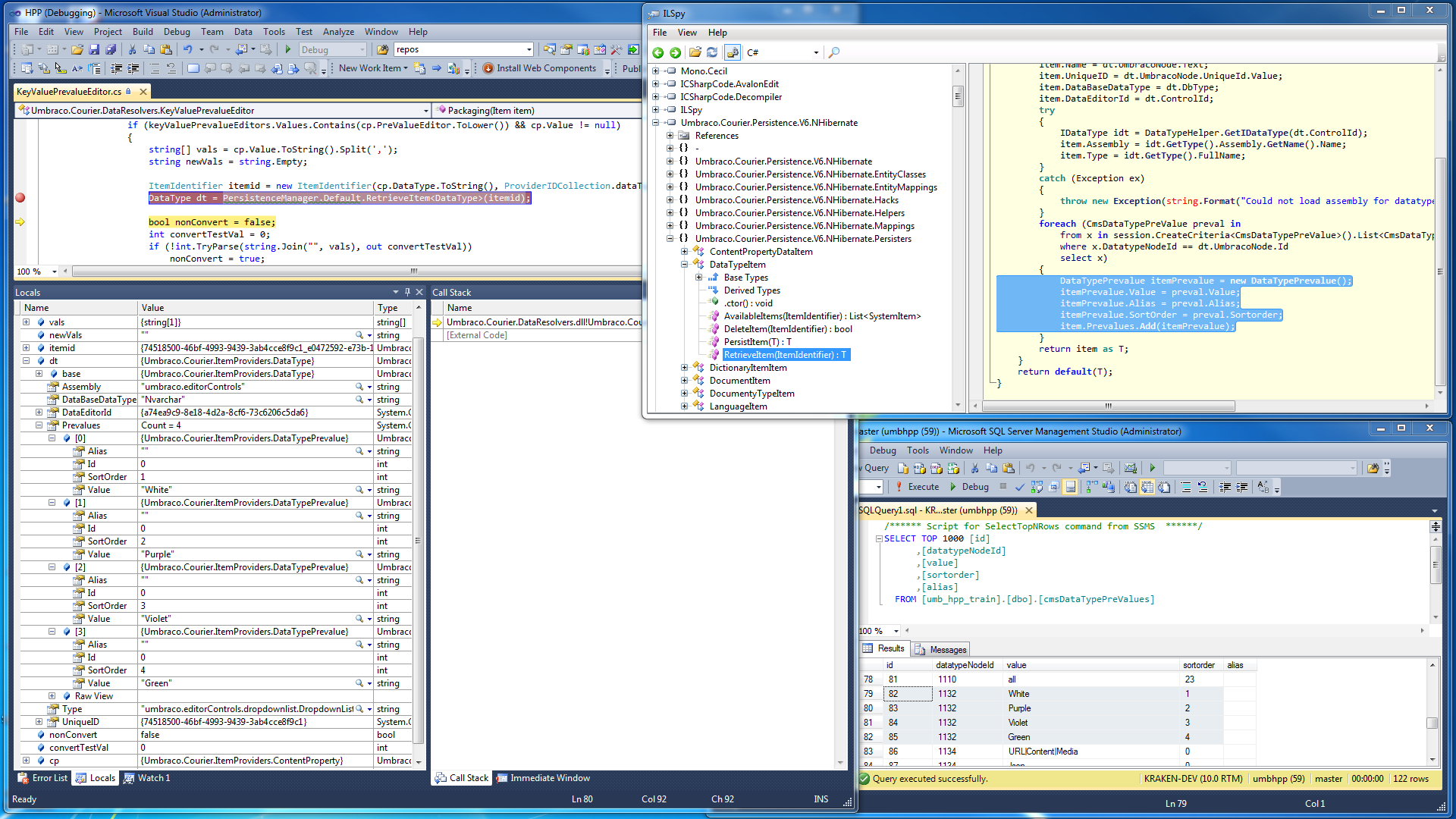The height and width of the screenshot is (819, 1456).
Task: Click Value column header in Locals
Action: click(256, 308)
